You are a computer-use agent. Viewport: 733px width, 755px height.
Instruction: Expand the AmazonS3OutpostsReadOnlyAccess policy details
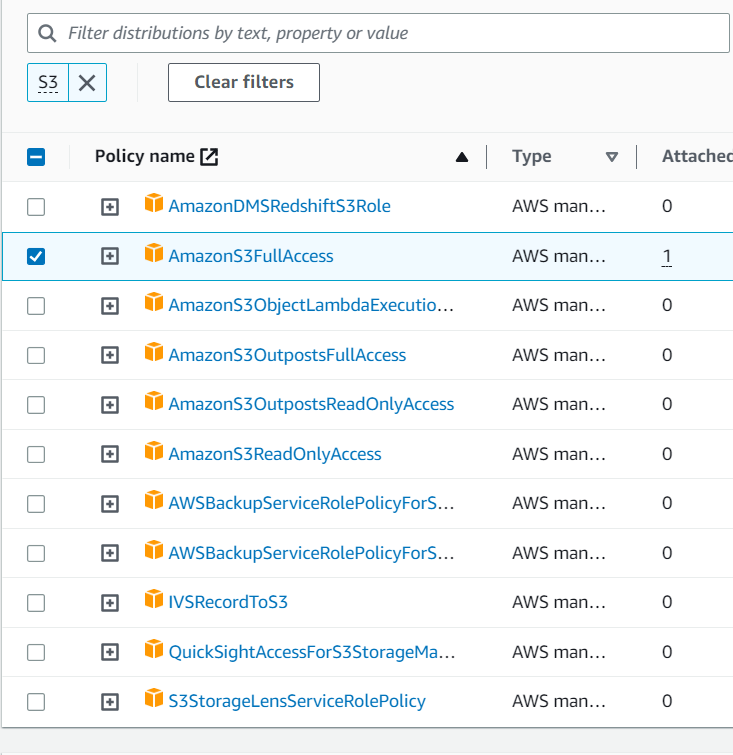pyautogui.click(x=110, y=405)
